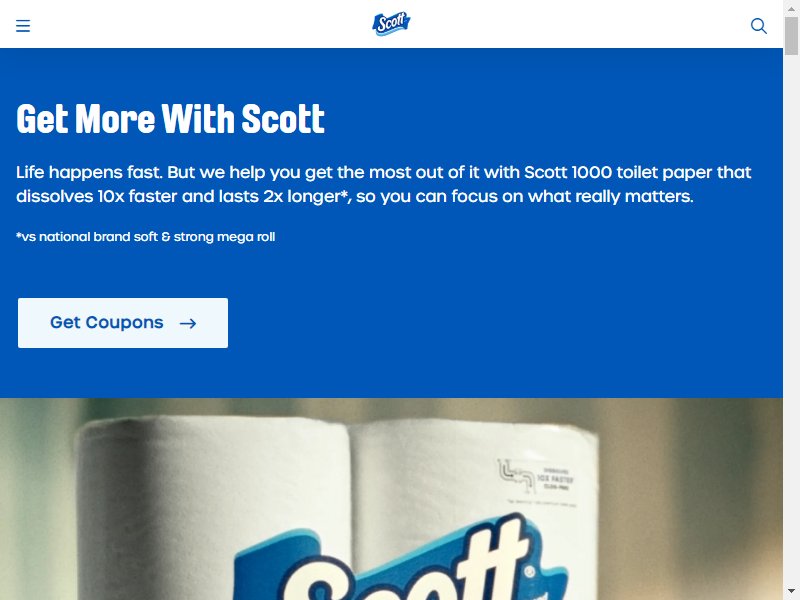Click the Life happens fast paragraph

(x=384, y=184)
